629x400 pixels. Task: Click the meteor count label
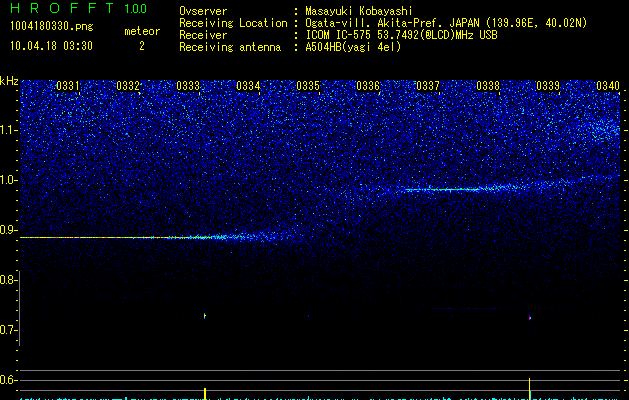(x=142, y=31)
